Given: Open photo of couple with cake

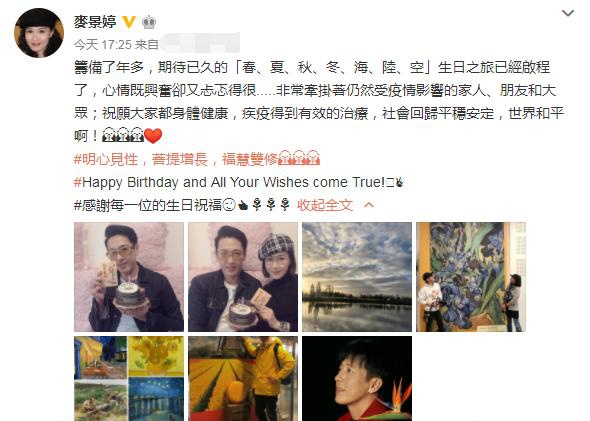Looking at the screenshot, I should (x=243, y=277).
